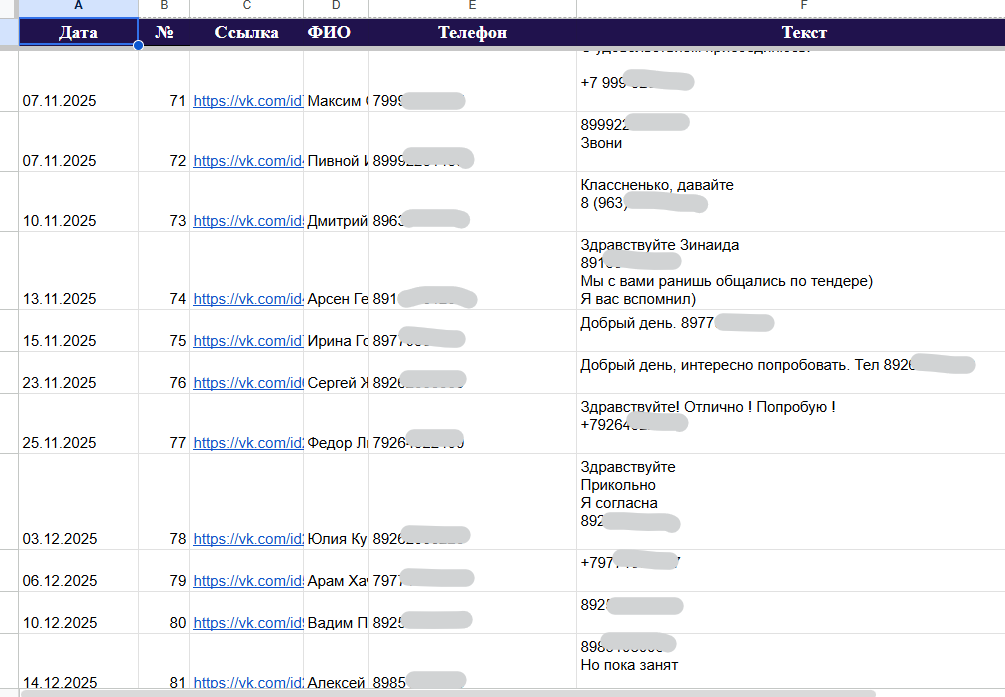Select the Телефон header cell

(472, 32)
